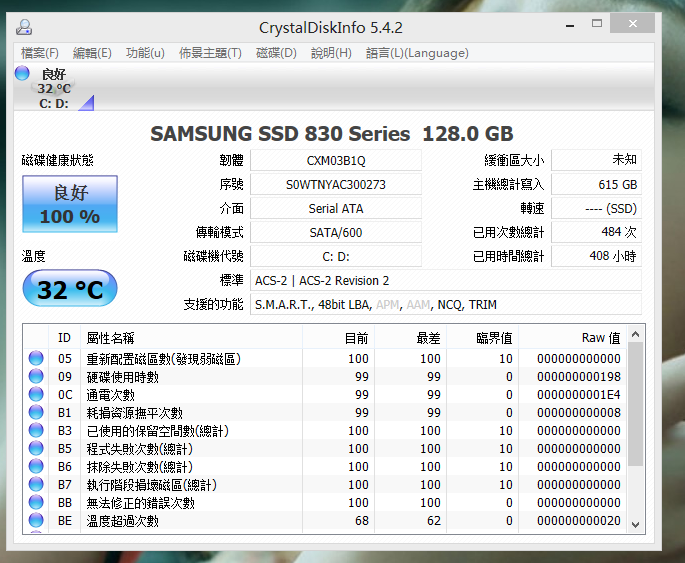
Task: Click the blue status orb for attribute 09
Action: pyautogui.click(x=36, y=376)
